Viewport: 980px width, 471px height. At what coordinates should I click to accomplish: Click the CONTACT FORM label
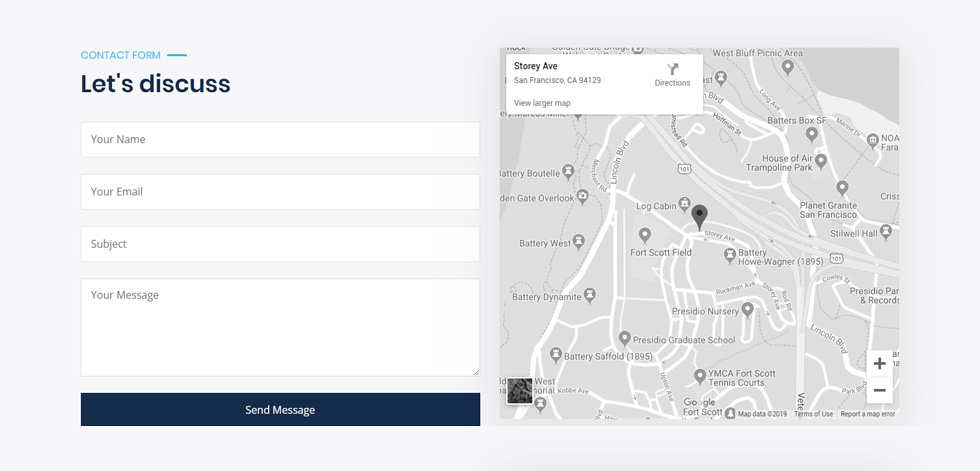121,55
